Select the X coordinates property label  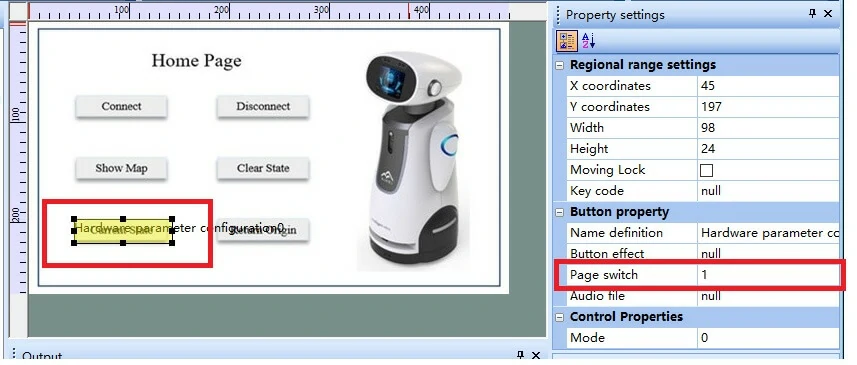coord(610,86)
